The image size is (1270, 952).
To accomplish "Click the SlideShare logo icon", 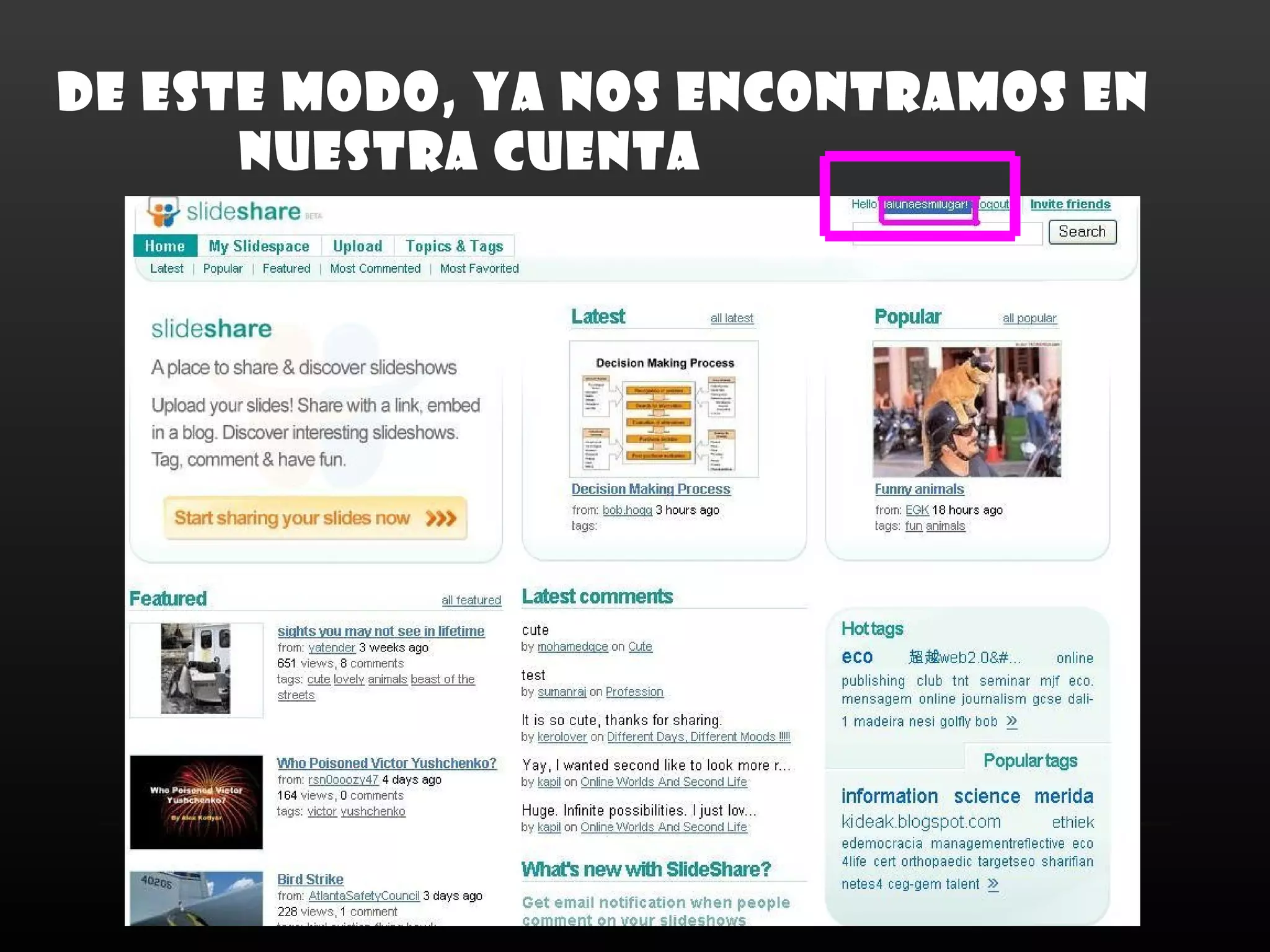I will click(x=163, y=212).
